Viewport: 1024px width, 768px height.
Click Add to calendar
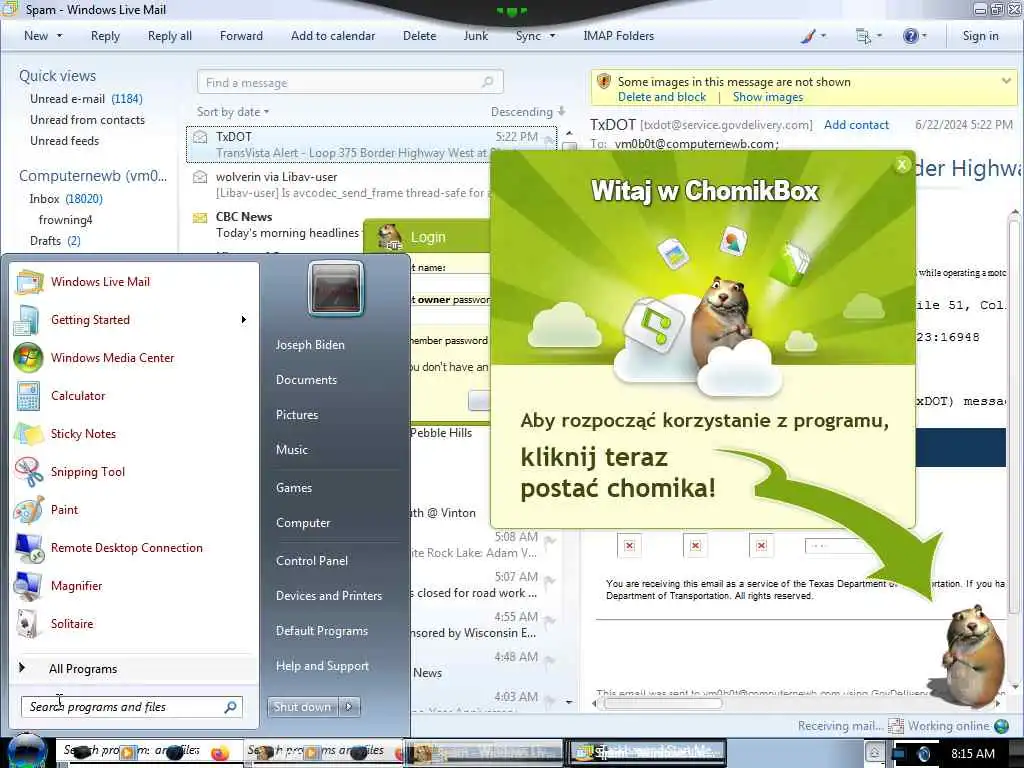coord(333,36)
